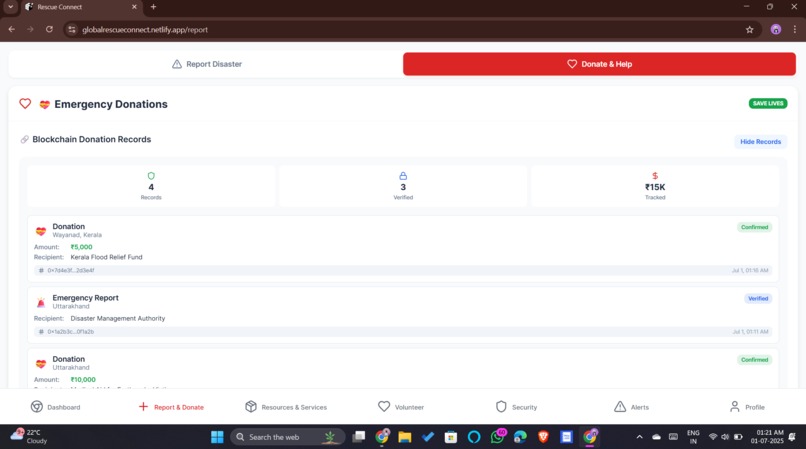
Task: Expand the tab search dropdown arrow
Action: coord(10,7)
